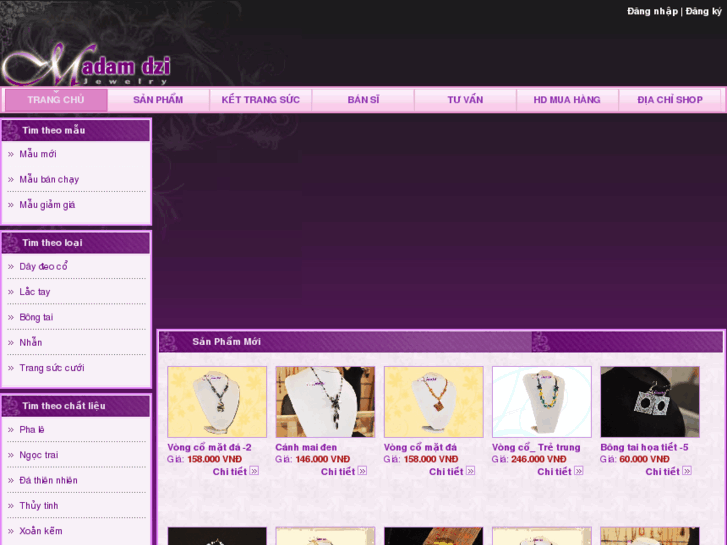Open thumbnail of Vòng cổ_ Trẻ trung
The width and height of the screenshot is (727, 545).
point(542,402)
